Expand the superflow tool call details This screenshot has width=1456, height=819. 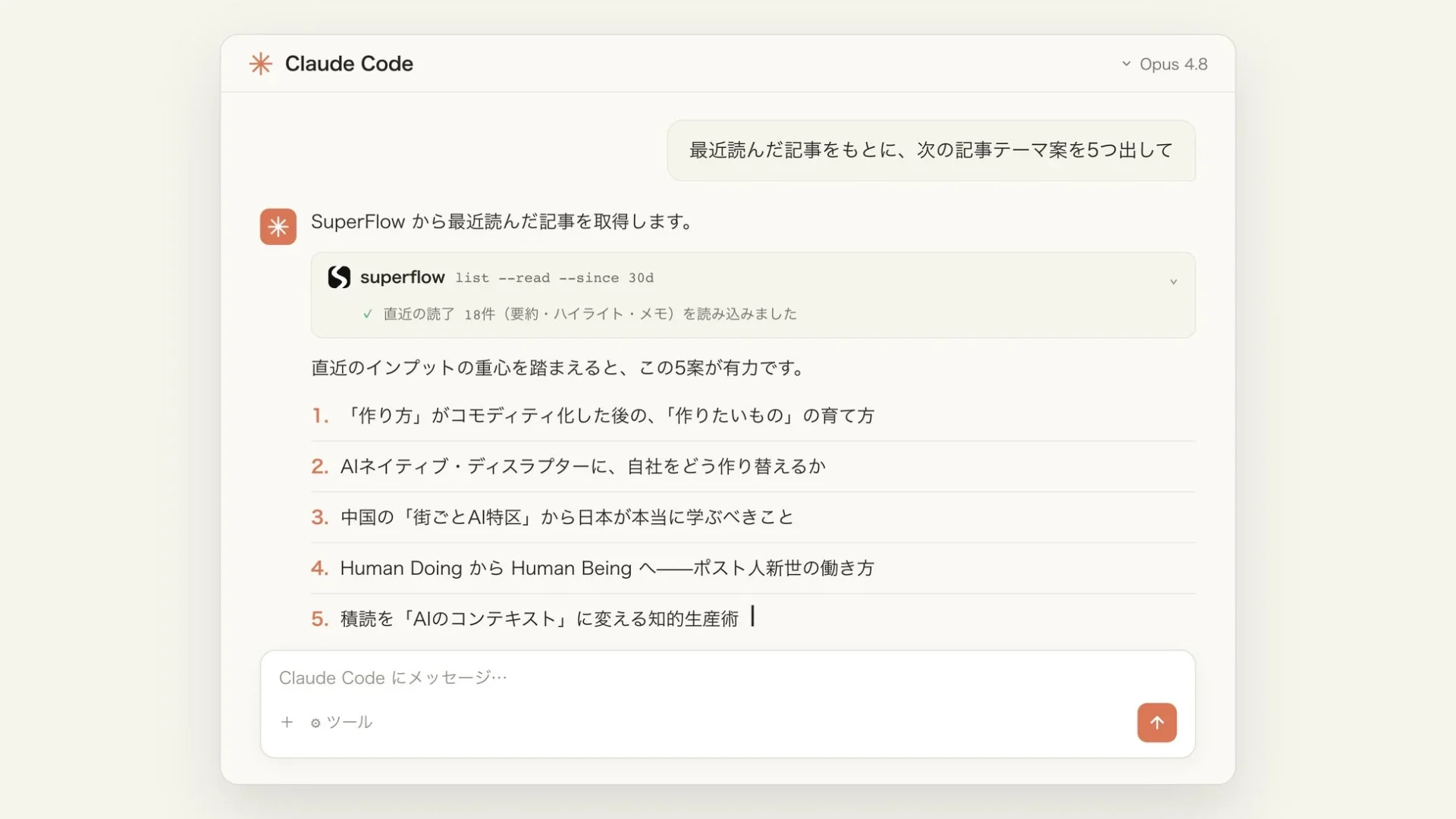pyautogui.click(x=1173, y=281)
